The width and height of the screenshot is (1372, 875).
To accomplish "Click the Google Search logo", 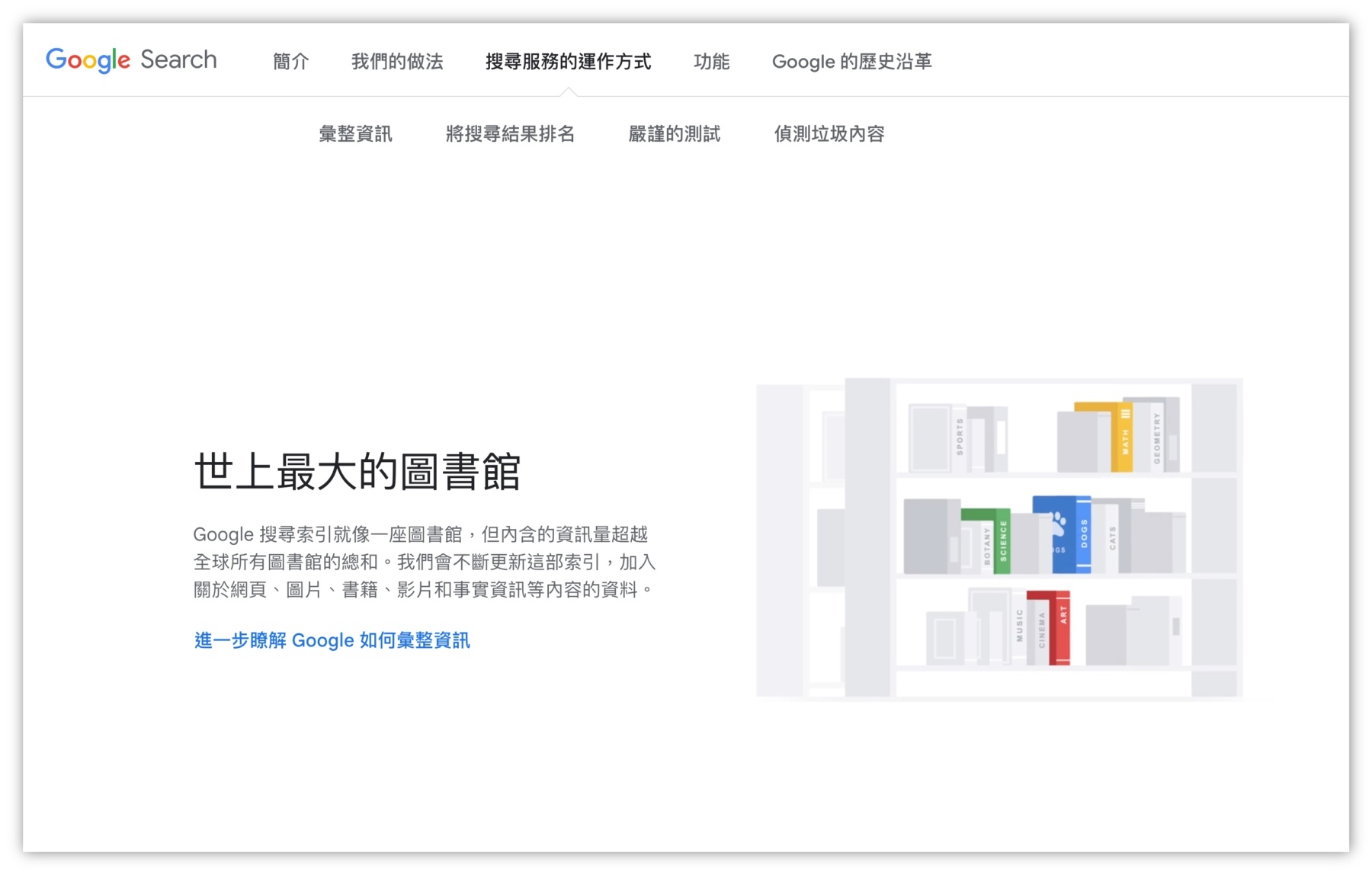I will coord(130,60).
